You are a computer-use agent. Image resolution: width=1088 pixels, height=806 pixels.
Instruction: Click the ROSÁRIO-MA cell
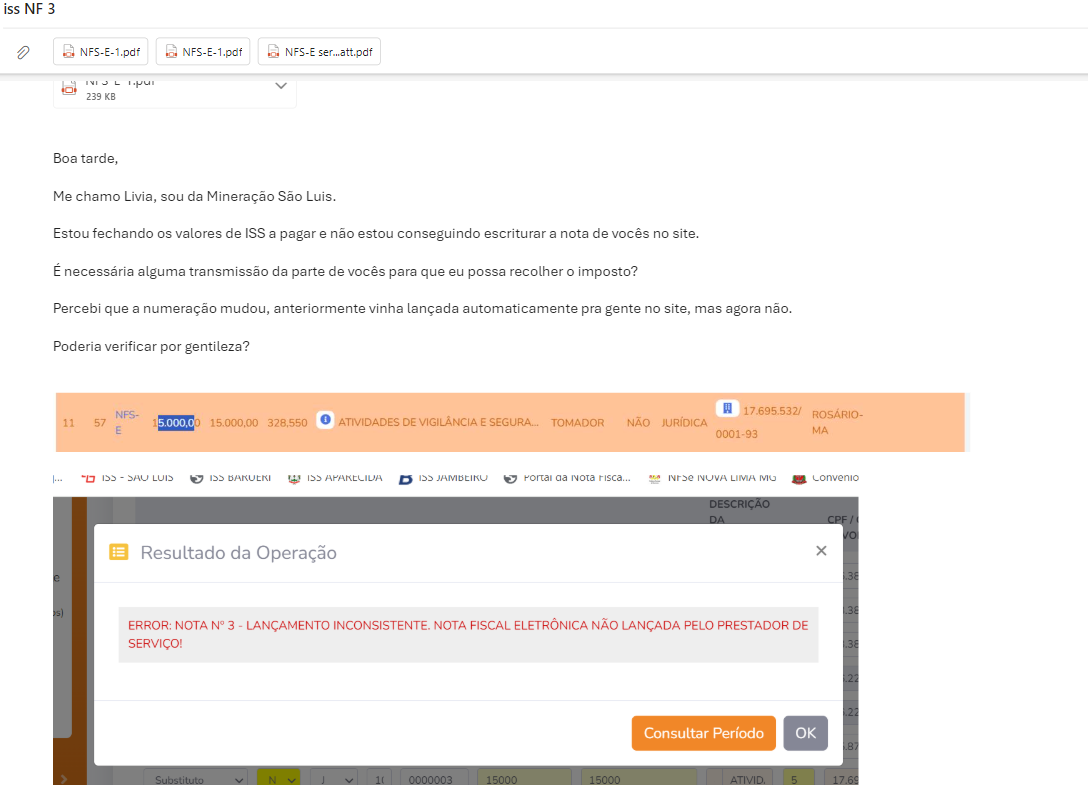coord(837,422)
